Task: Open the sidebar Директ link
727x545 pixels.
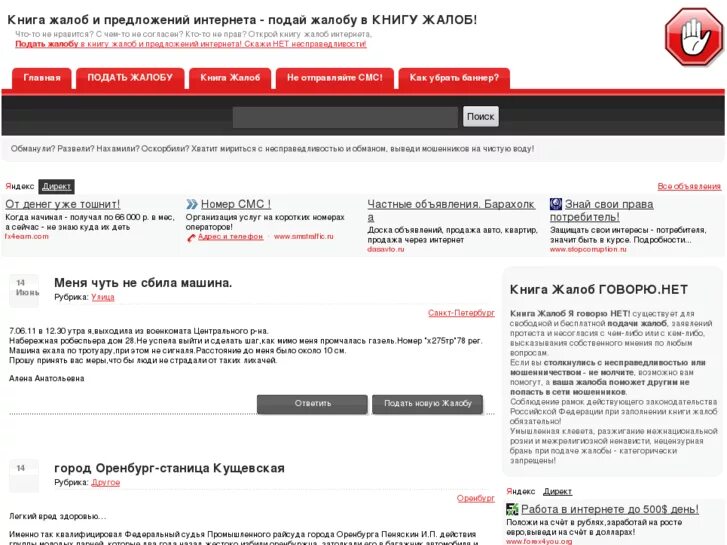Action: (557, 492)
